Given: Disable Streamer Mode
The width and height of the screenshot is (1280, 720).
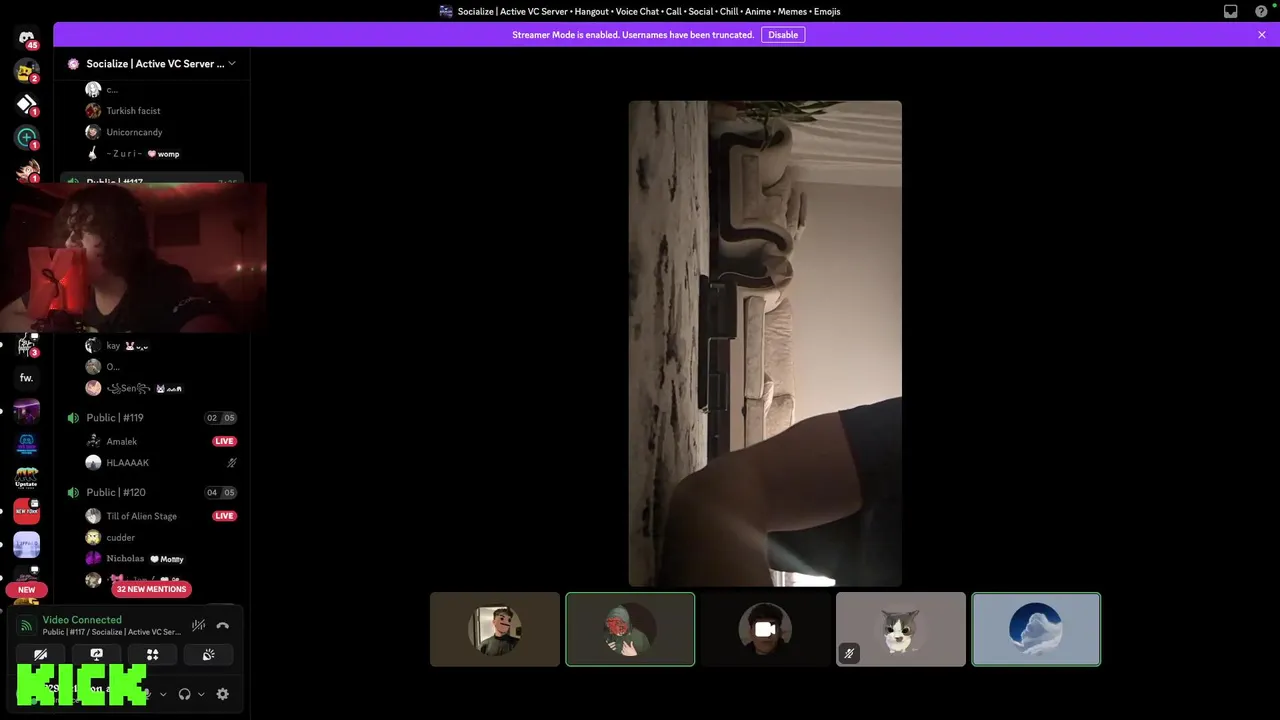Looking at the screenshot, I should (783, 35).
